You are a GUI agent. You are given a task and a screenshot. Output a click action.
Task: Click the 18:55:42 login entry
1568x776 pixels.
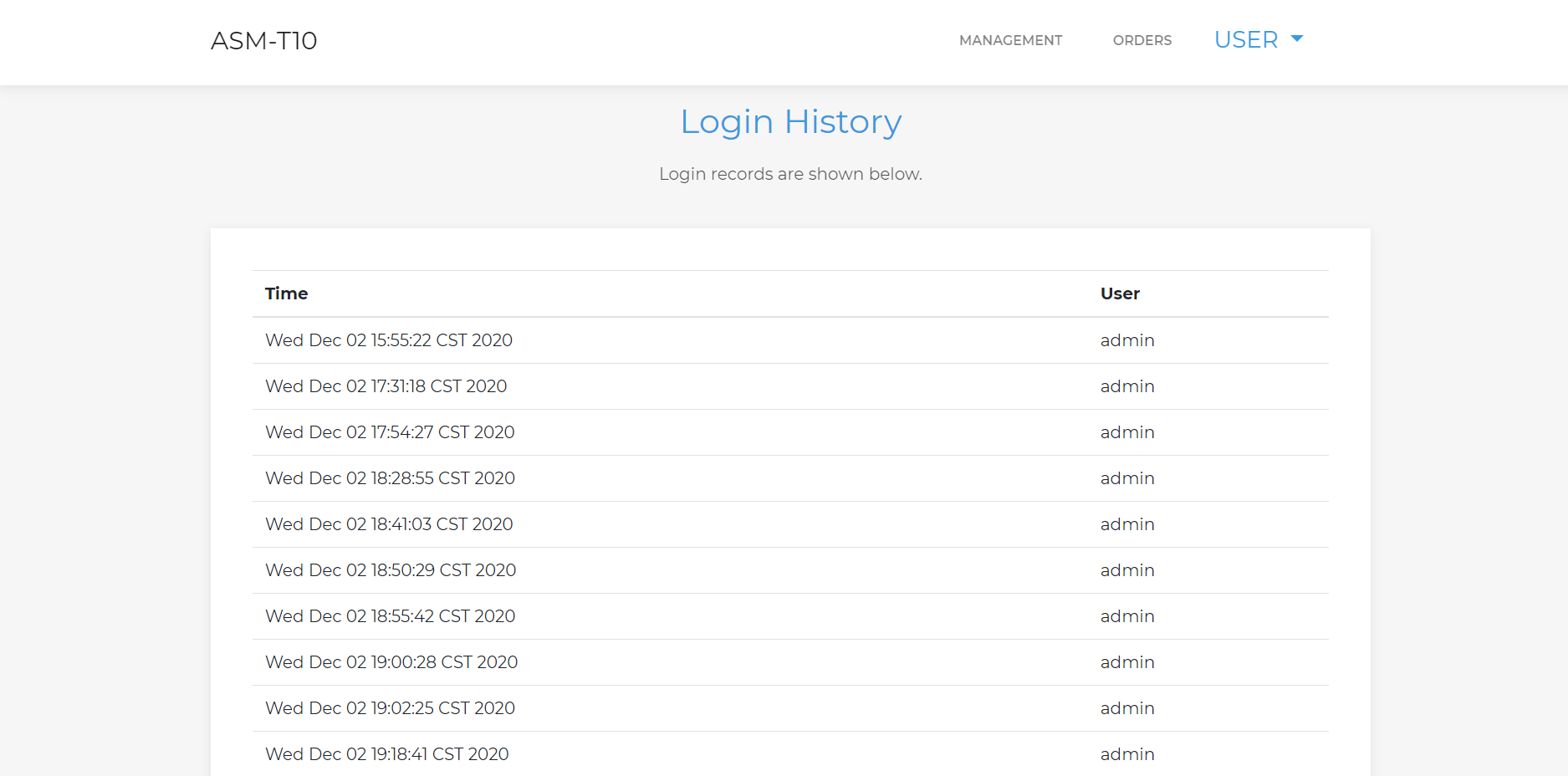click(390, 616)
